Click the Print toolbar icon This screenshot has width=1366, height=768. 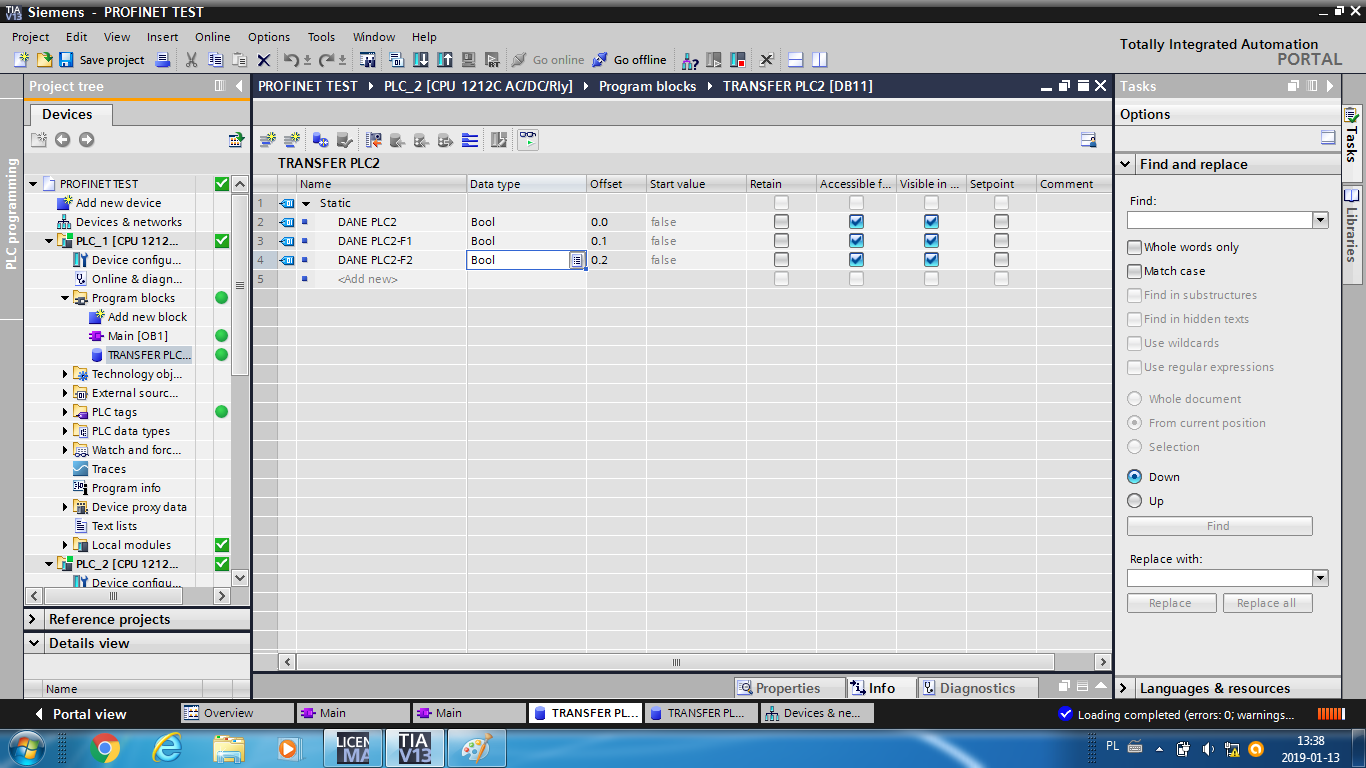163,60
